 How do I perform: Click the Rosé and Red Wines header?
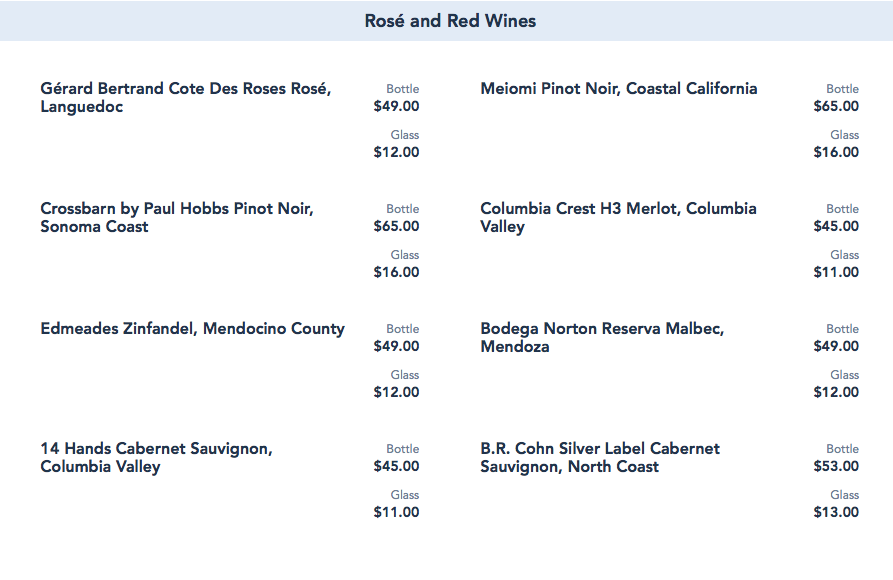click(x=450, y=21)
